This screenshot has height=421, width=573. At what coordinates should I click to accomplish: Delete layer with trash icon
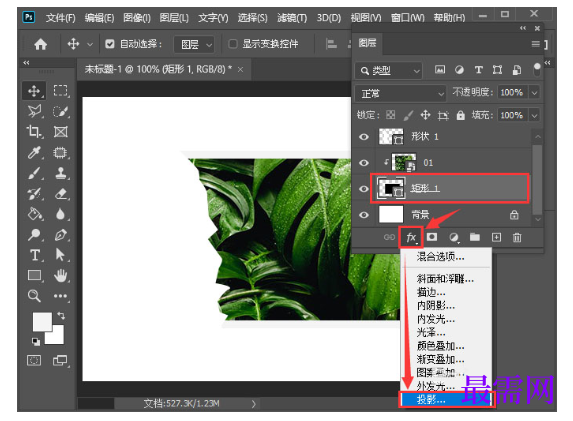[517, 238]
